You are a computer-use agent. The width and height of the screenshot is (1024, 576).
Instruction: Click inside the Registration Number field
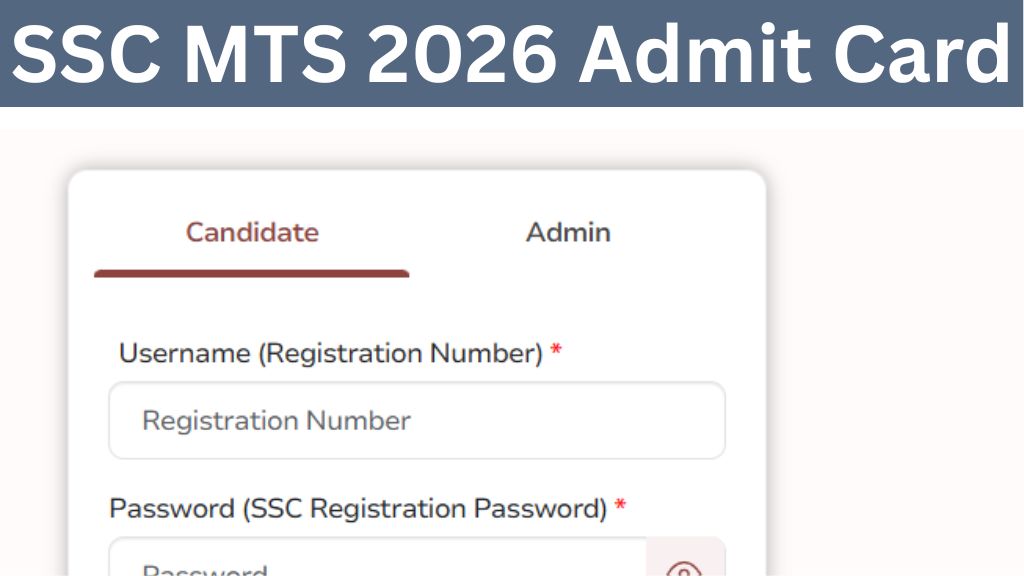[416, 421]
